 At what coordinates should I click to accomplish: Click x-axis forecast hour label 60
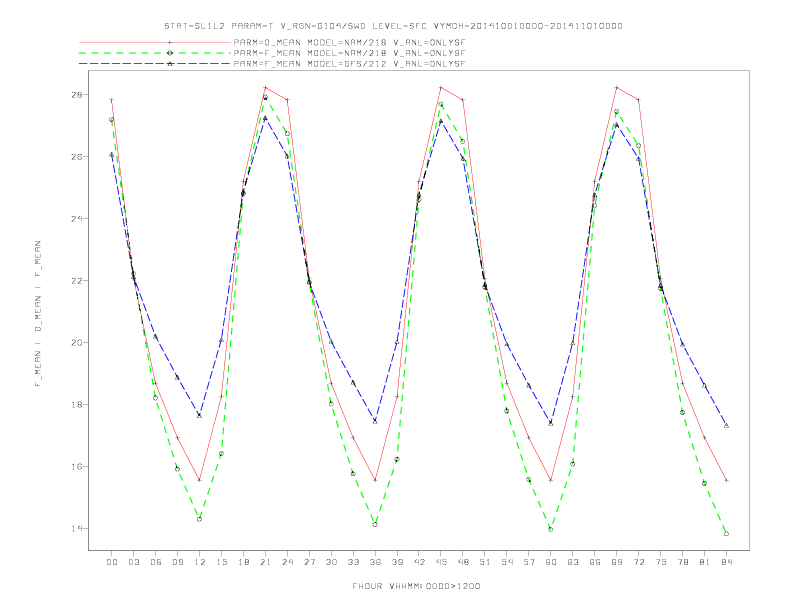(x=551, y=562)
